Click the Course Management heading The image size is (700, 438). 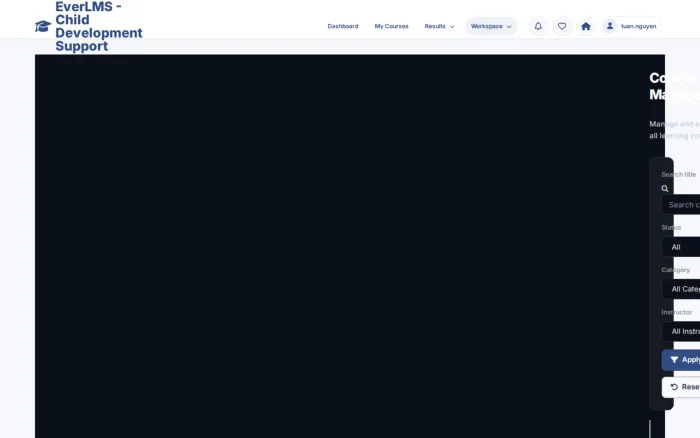(x=675, y=86)
